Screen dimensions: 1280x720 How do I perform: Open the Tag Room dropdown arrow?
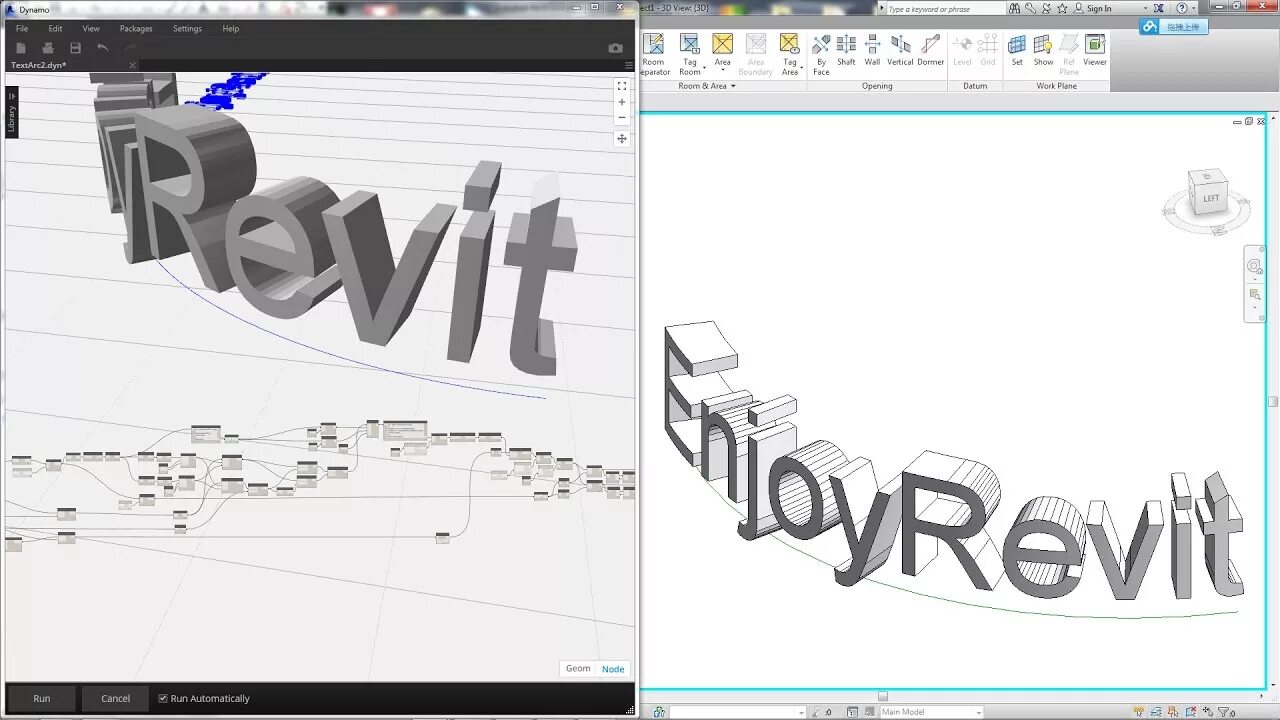704,69
